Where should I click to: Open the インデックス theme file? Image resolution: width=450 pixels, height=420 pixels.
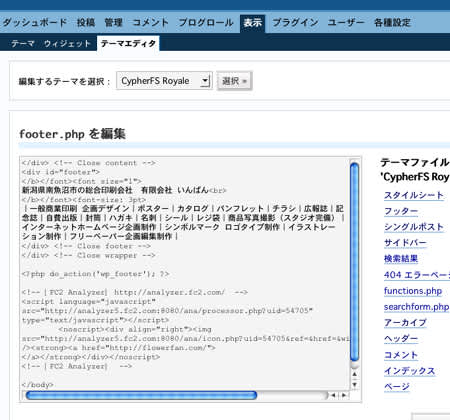[x=410, y=371]
